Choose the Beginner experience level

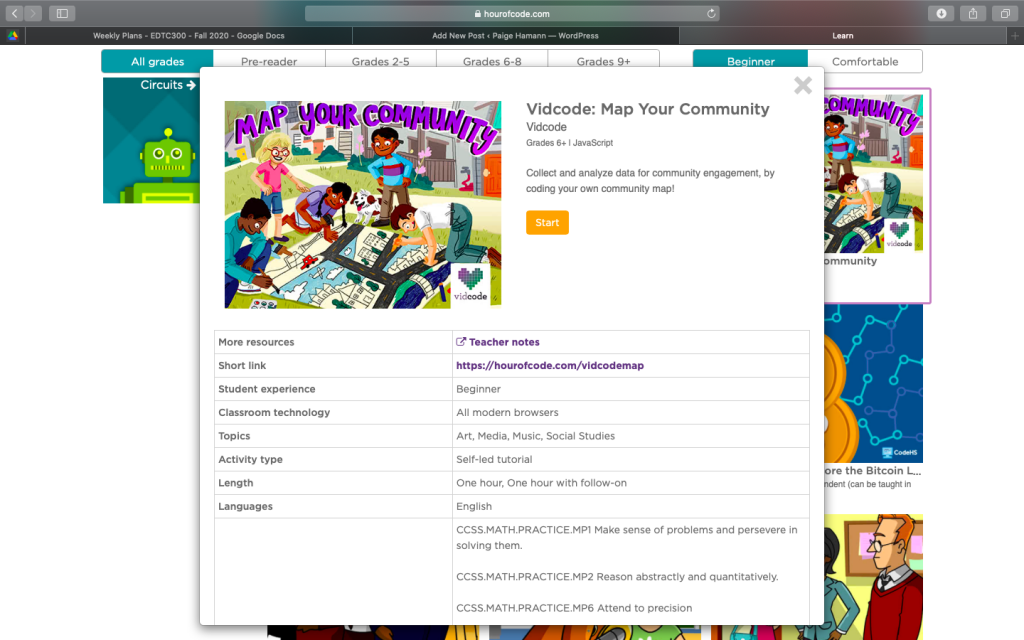pos(750,61)
